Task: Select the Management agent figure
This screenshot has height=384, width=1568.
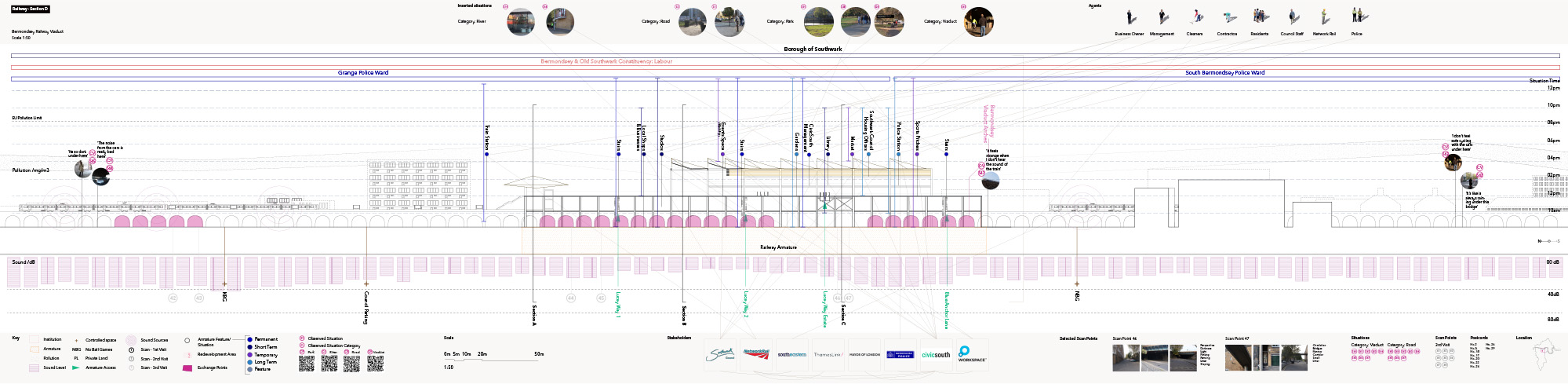Action: coord(1162,17)
